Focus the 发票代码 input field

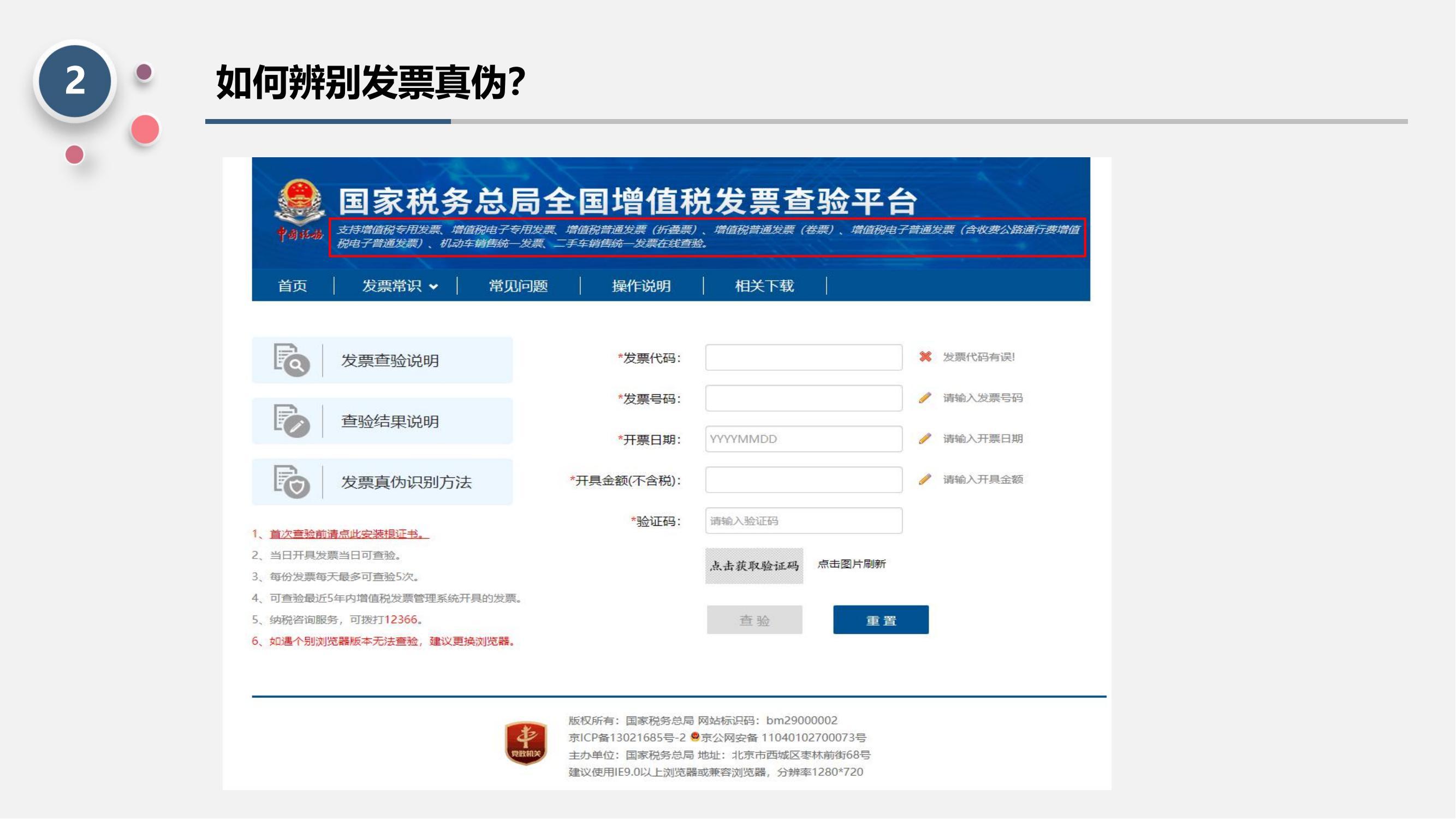click(x=803, y=357)
